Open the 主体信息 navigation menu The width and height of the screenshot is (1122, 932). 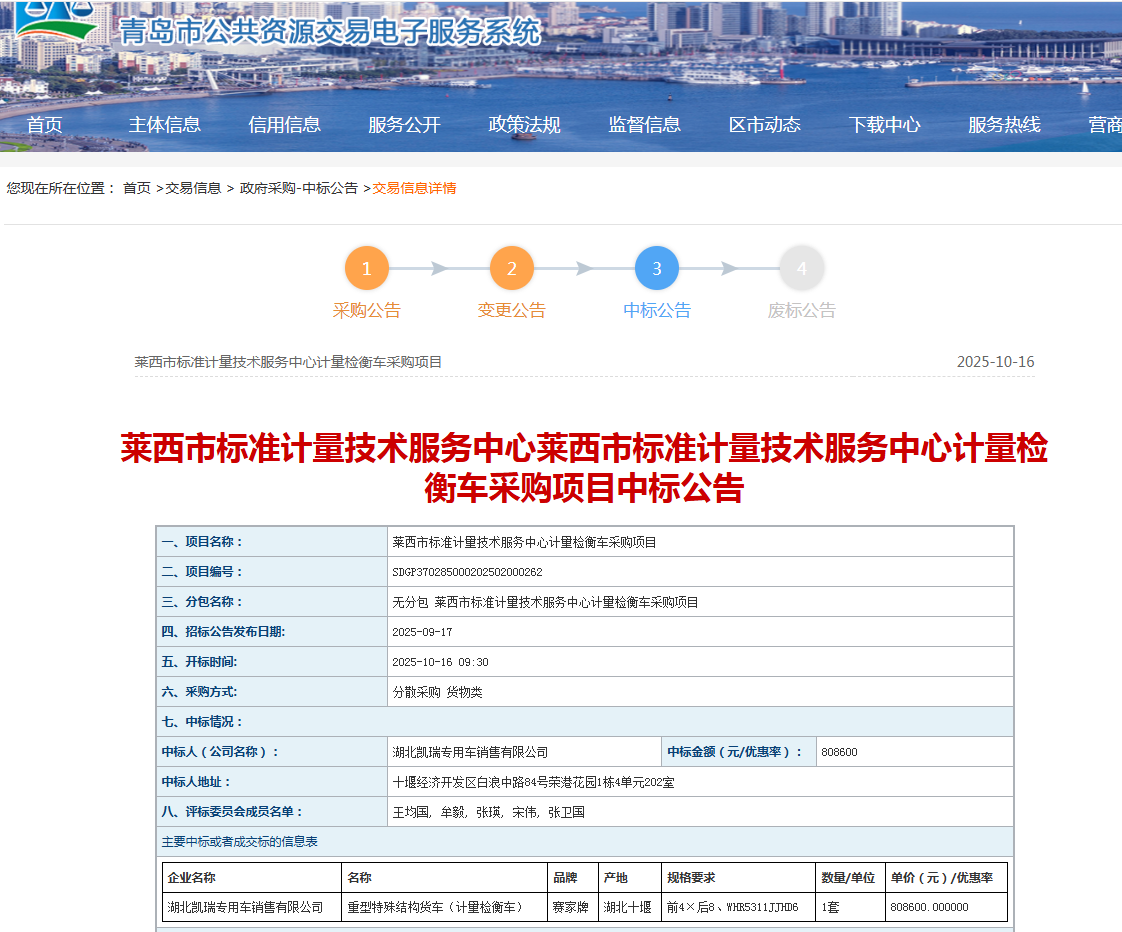coord(163,124)
